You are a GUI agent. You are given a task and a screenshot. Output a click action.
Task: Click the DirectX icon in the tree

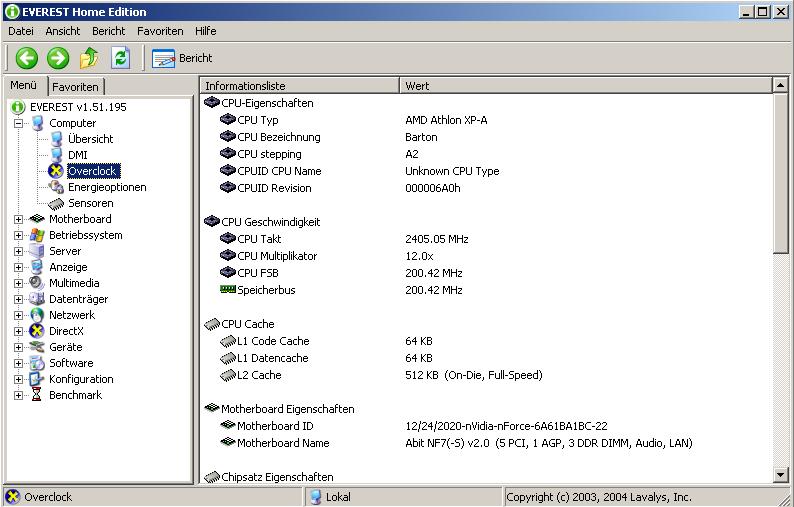click(37, 331)
